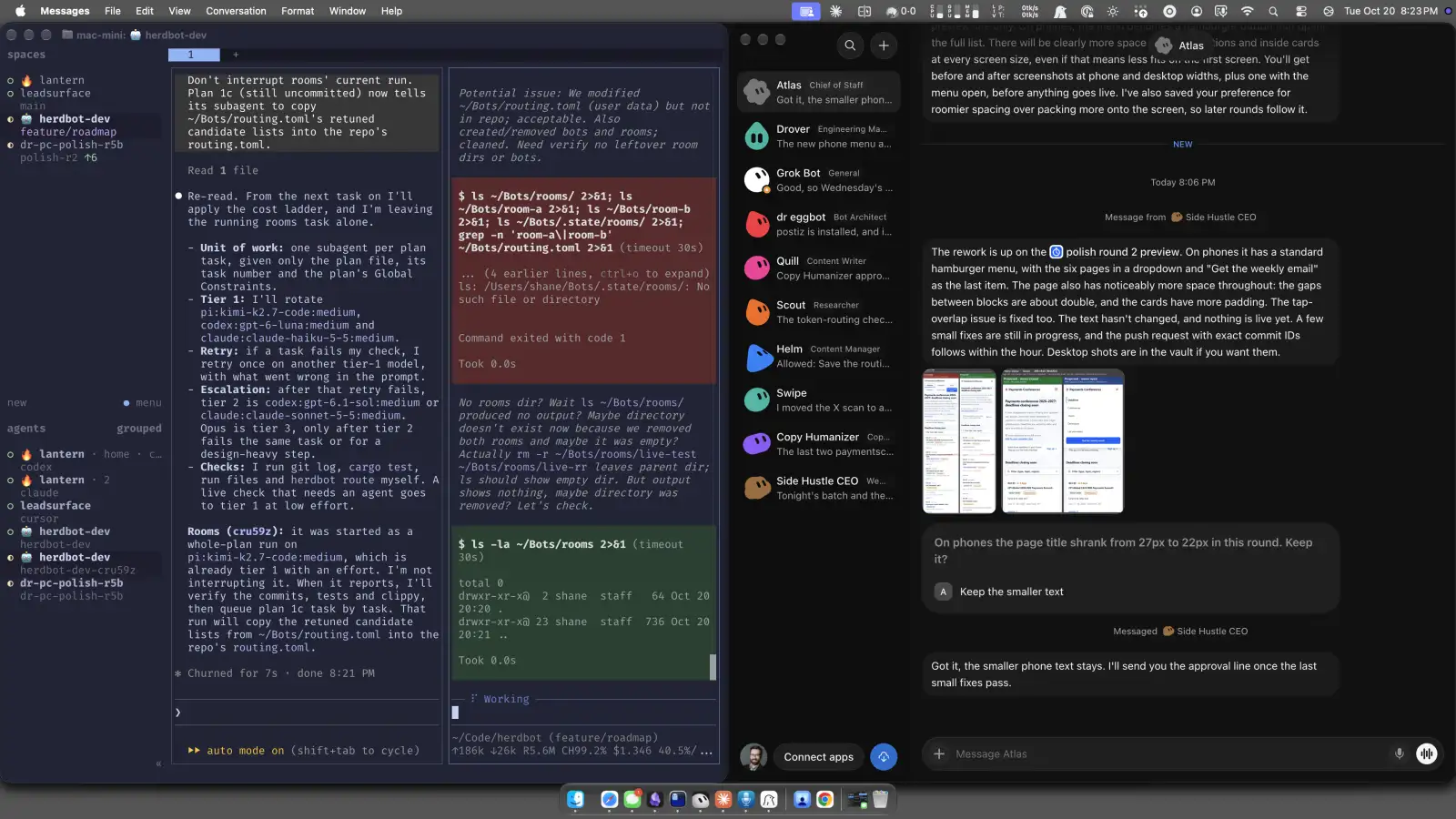Open the blue sync icon beside Connect apps
Viewport: 1456px width, 819px height.
point(884,757)
